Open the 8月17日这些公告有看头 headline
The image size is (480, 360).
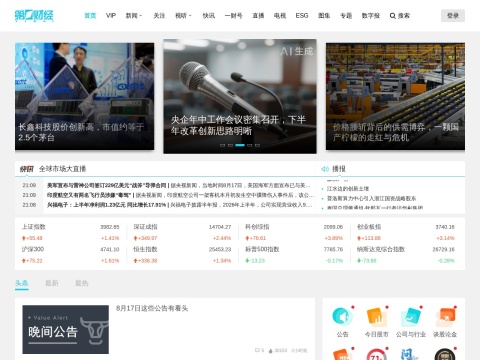click(x=152, y=308)
